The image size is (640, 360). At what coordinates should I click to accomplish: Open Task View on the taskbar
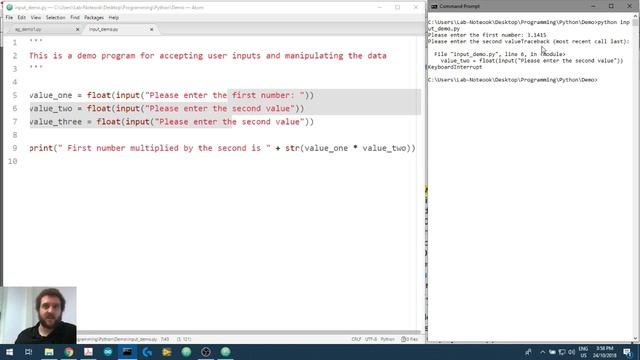click(29, 352)
